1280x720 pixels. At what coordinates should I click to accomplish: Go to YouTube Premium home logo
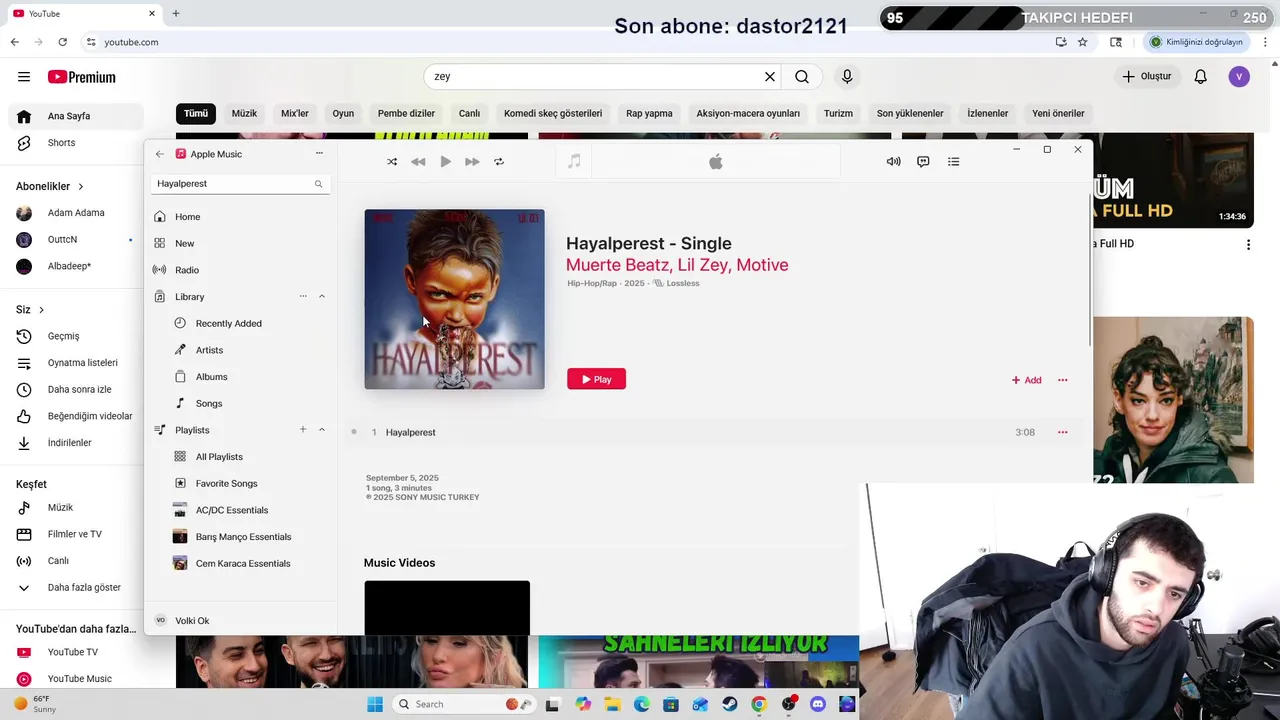pyautogui.click(x=82, y=77)
